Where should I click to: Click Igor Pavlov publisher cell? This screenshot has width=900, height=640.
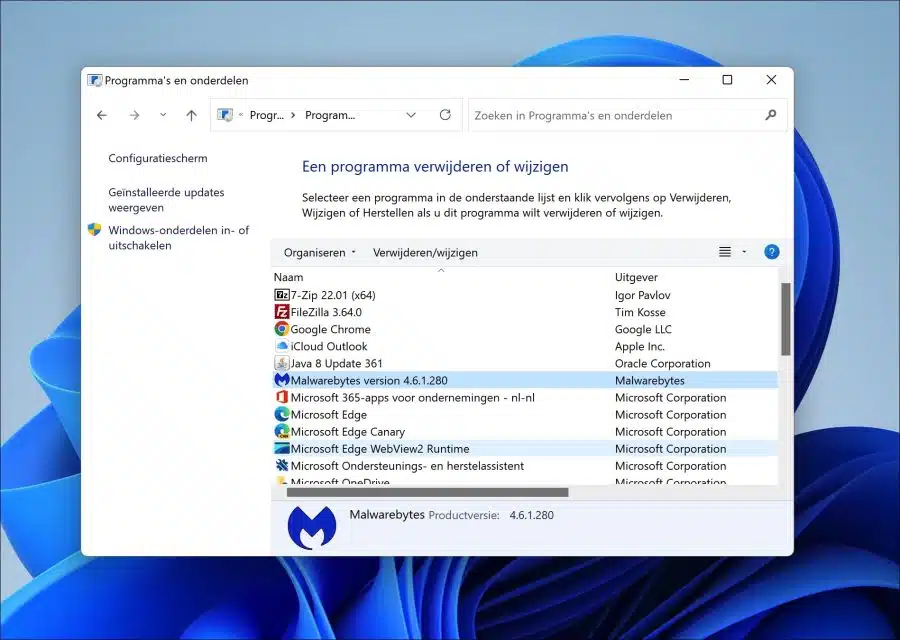coord(642,295)
